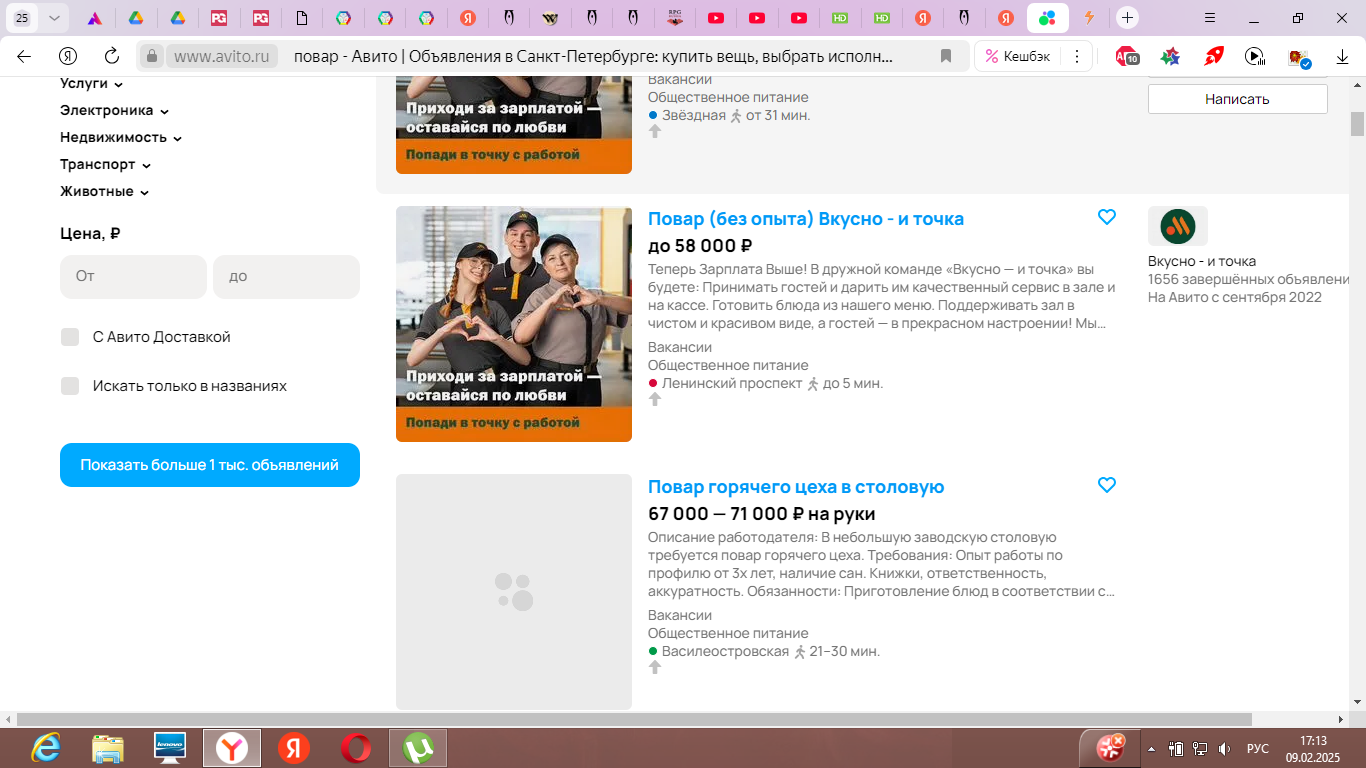The image size is (1366, 768).
Task: Click the Написать button
Action: [1237, 99]
